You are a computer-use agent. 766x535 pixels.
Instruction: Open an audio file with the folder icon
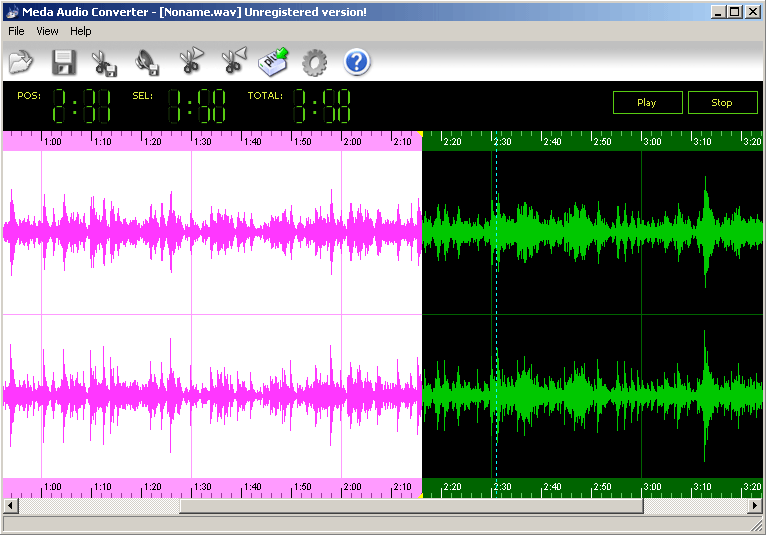click(21, 62)
